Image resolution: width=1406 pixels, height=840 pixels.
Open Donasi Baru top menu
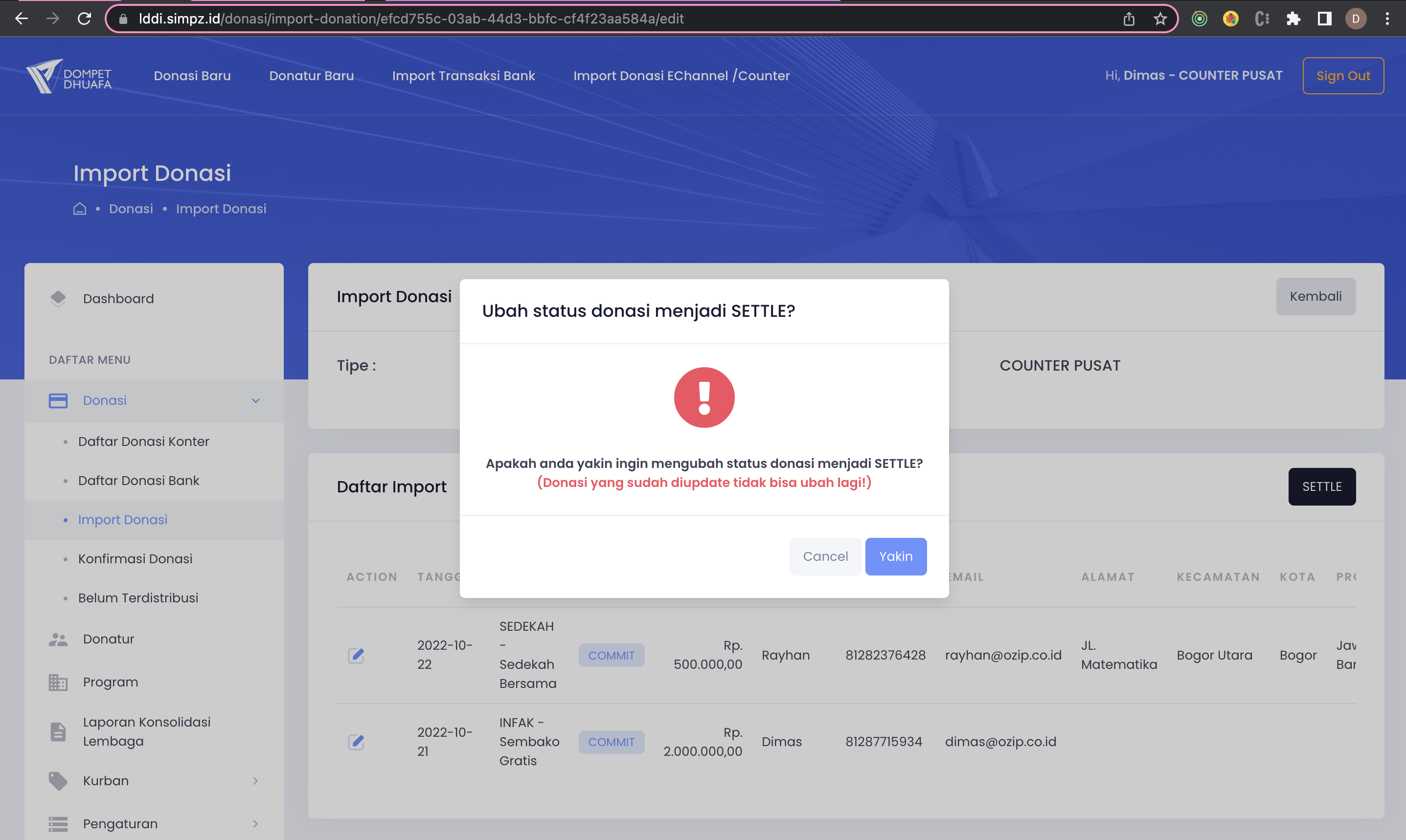click(192, 76)
